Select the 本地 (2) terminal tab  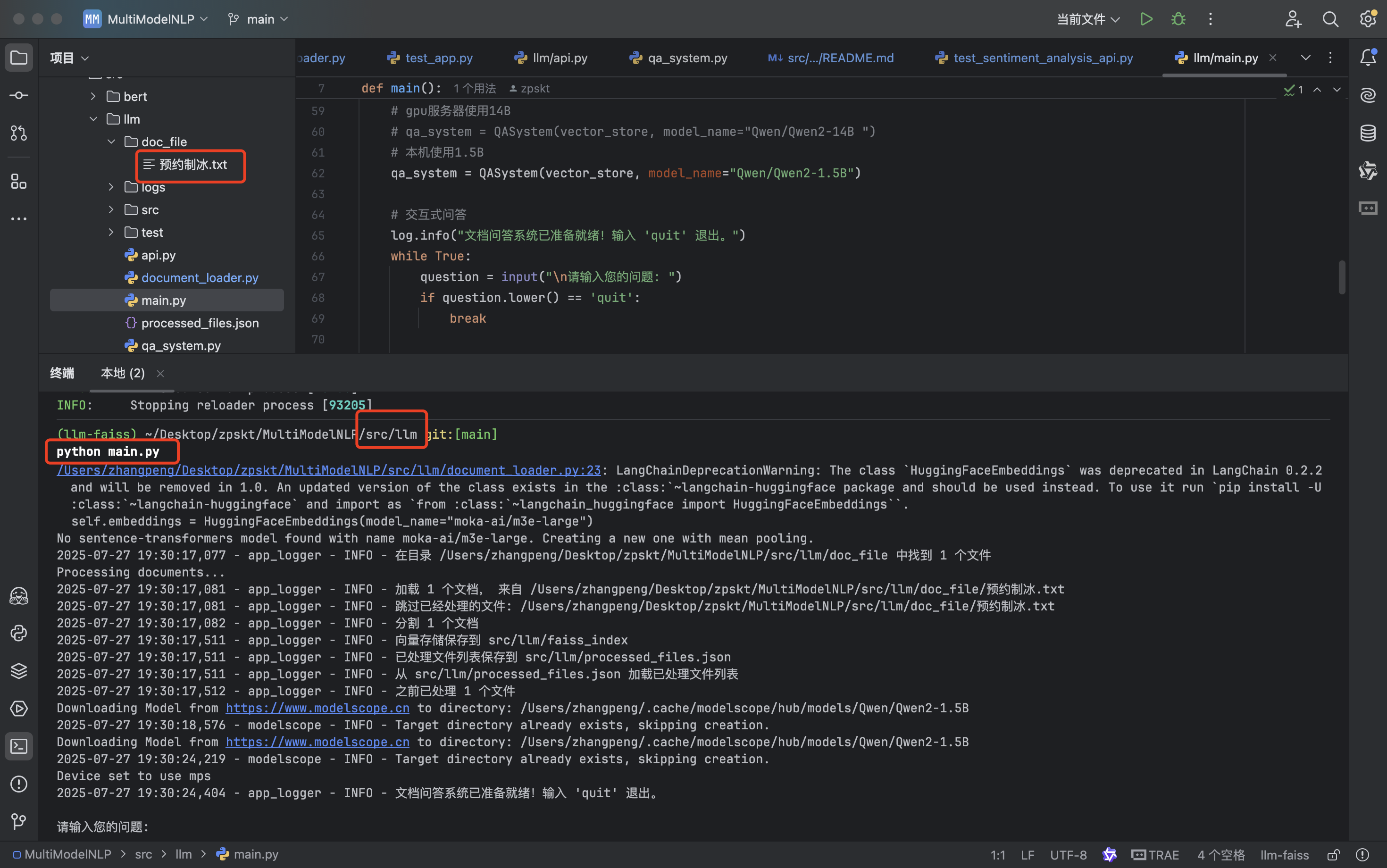(x=122, y=373)
